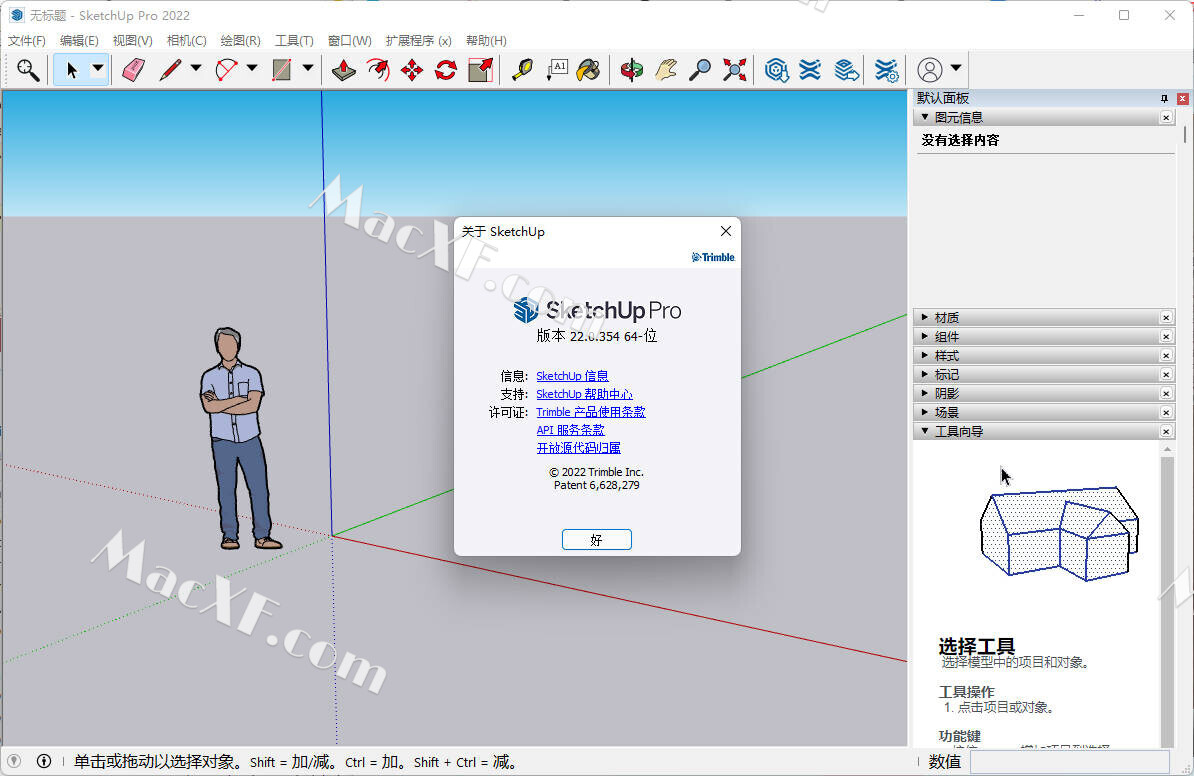Open the 视图(V) menu
Screen dimensions: 1194x776
(132, 40)
